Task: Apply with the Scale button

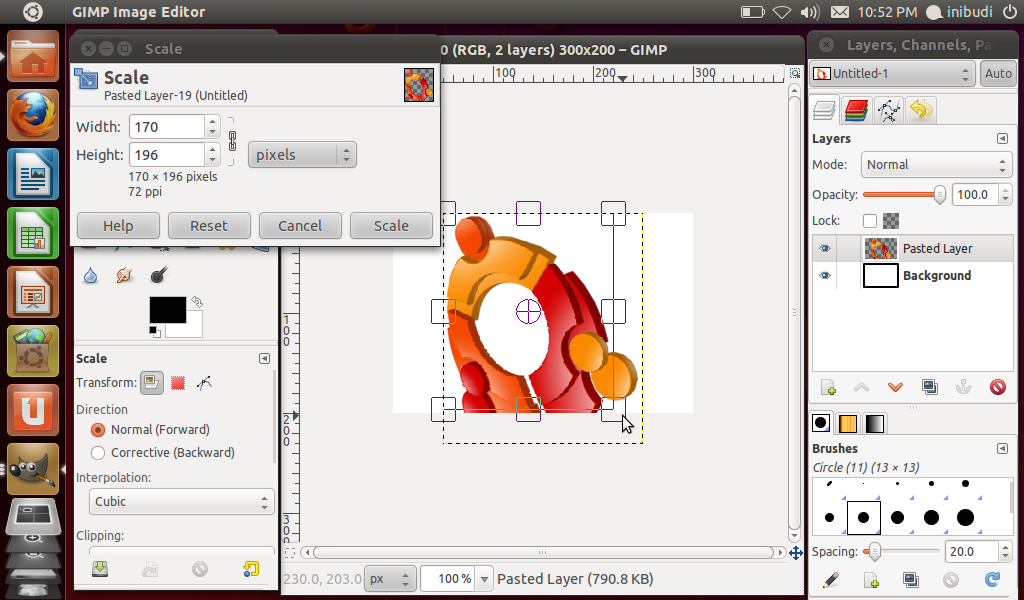Action: [x=391, y=226]
